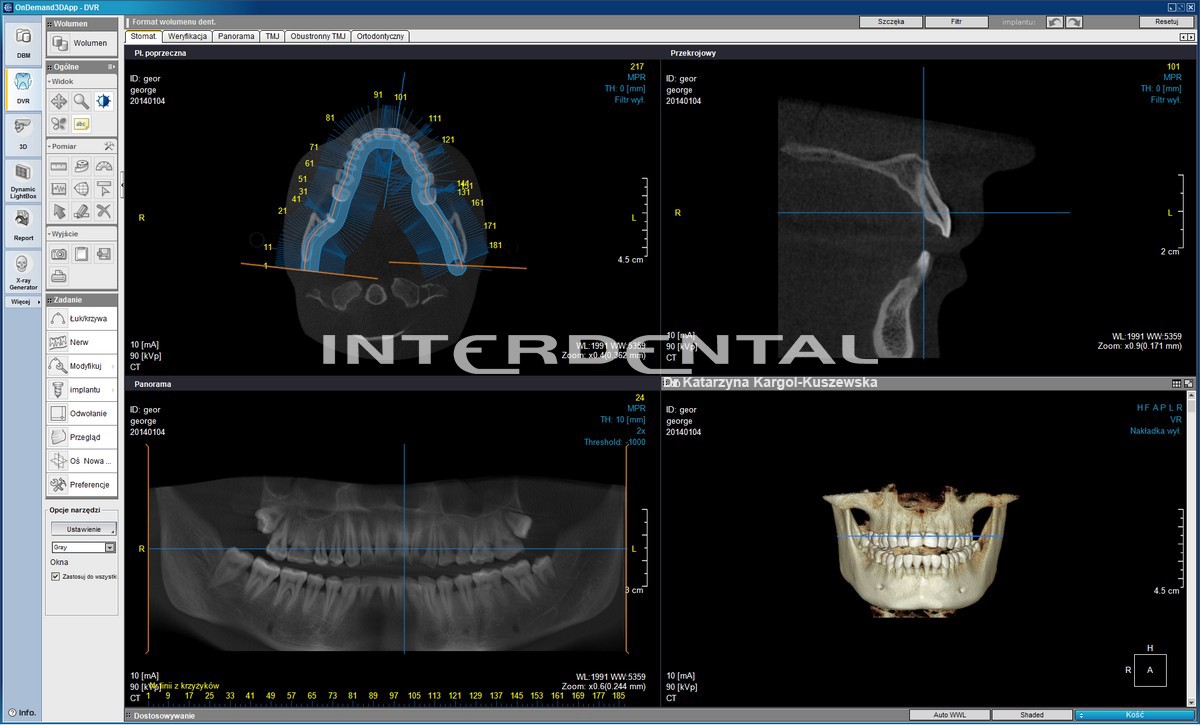Toggle the text annotation 'abc' overlay button
Screen dimensions: 1200x725
pos(81,124)
